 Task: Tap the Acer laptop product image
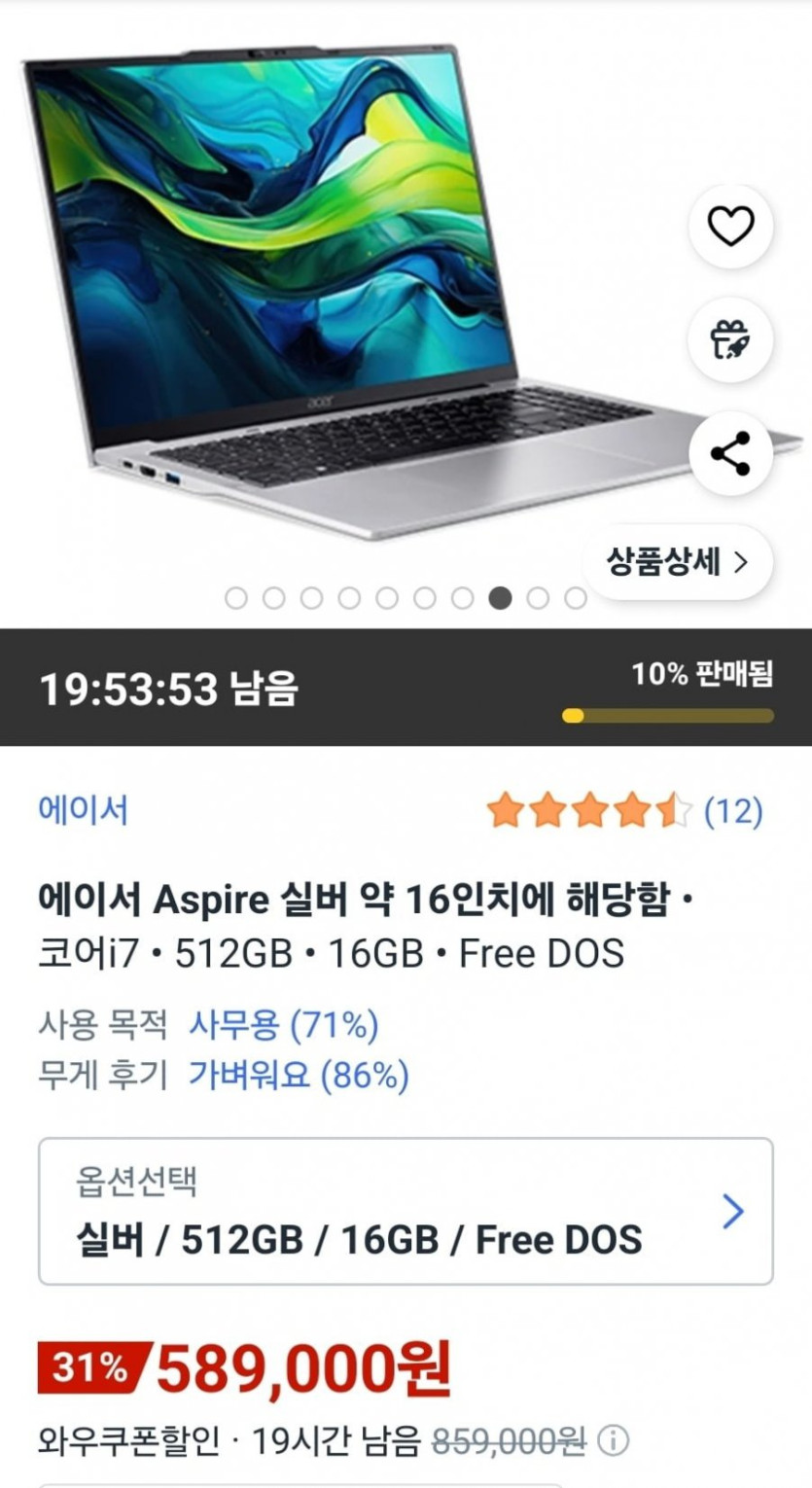[x=389, y=292]
